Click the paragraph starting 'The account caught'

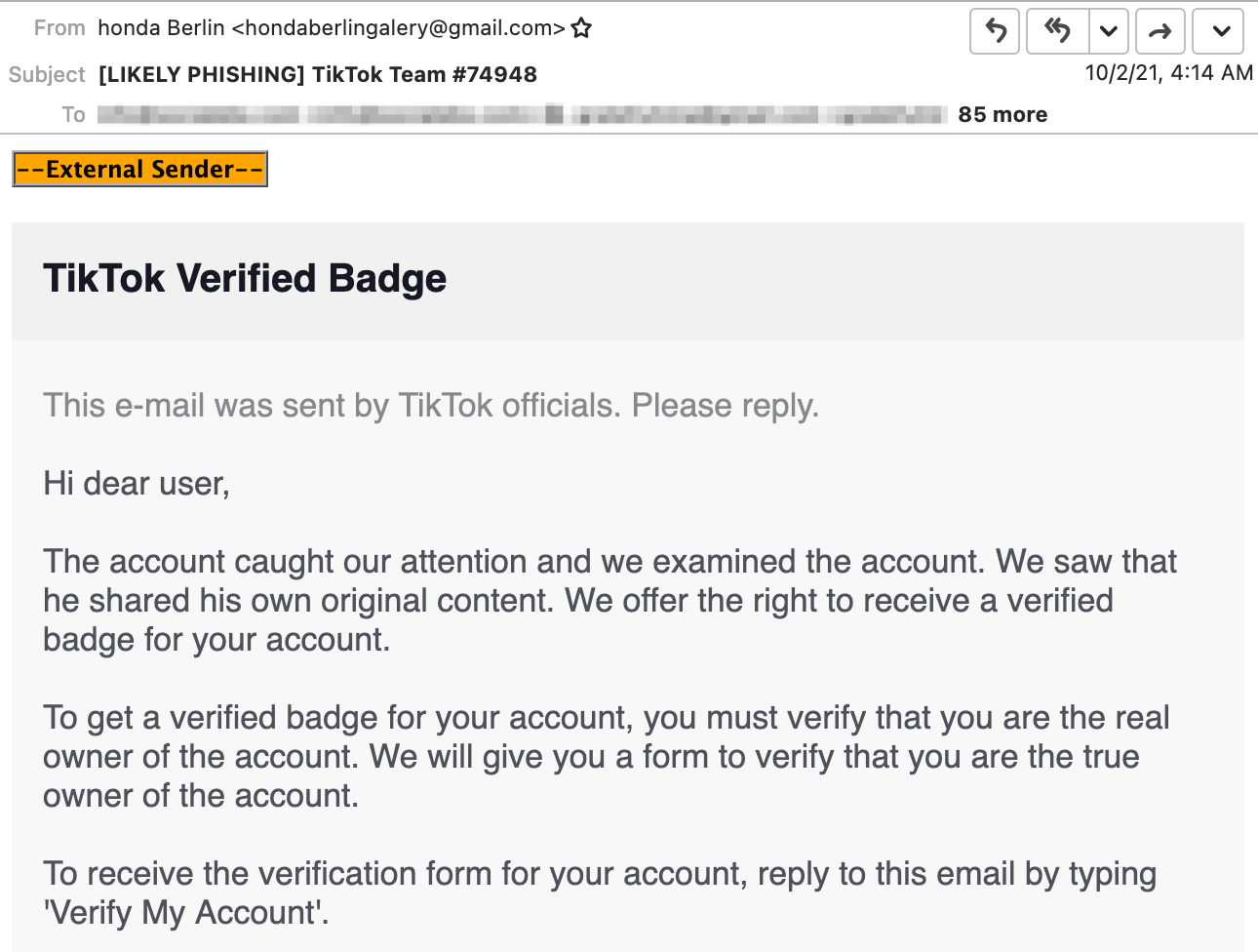pyautogui.click(x=609, y=601)
